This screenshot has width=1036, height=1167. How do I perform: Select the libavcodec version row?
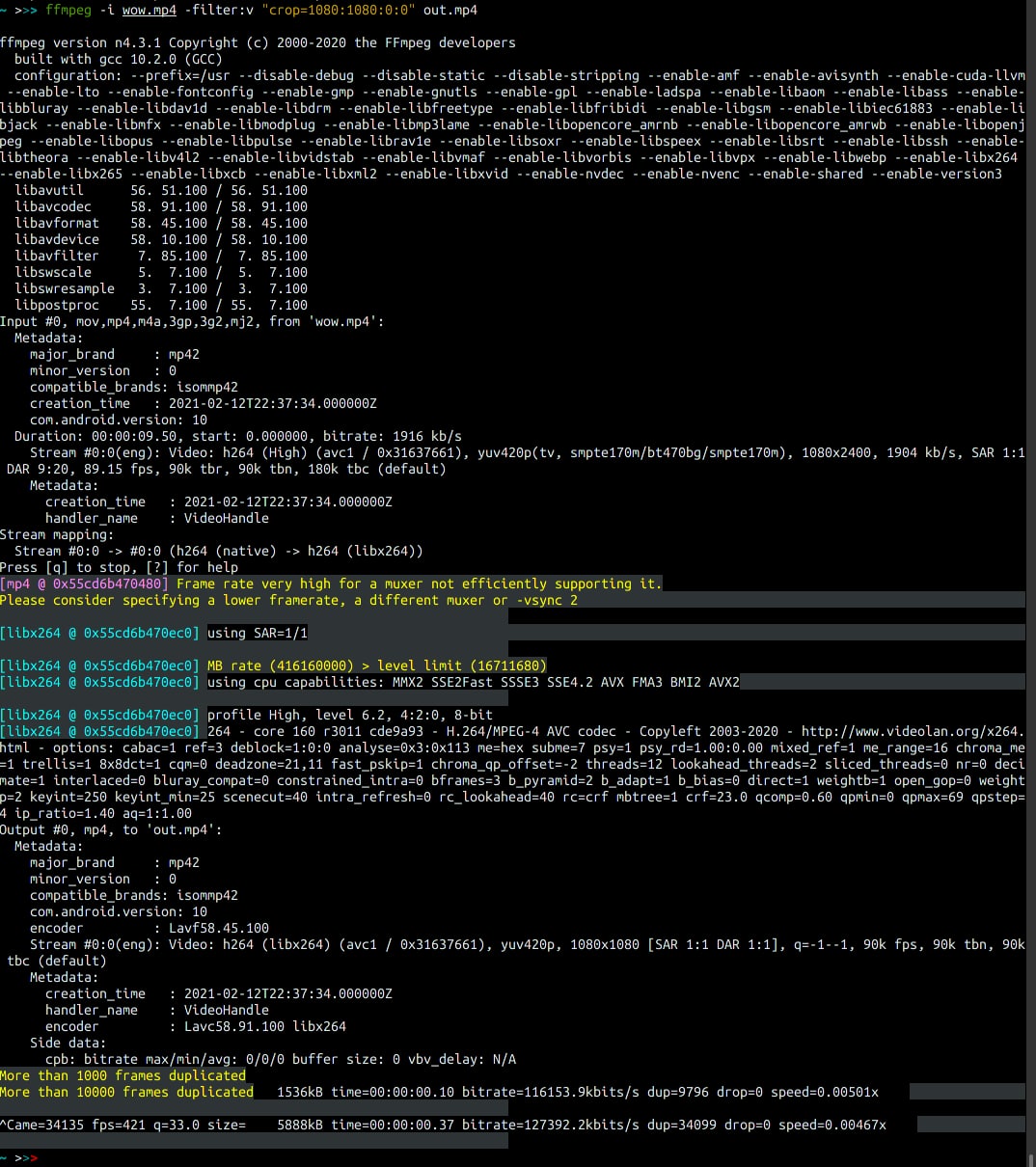[161, 206]
